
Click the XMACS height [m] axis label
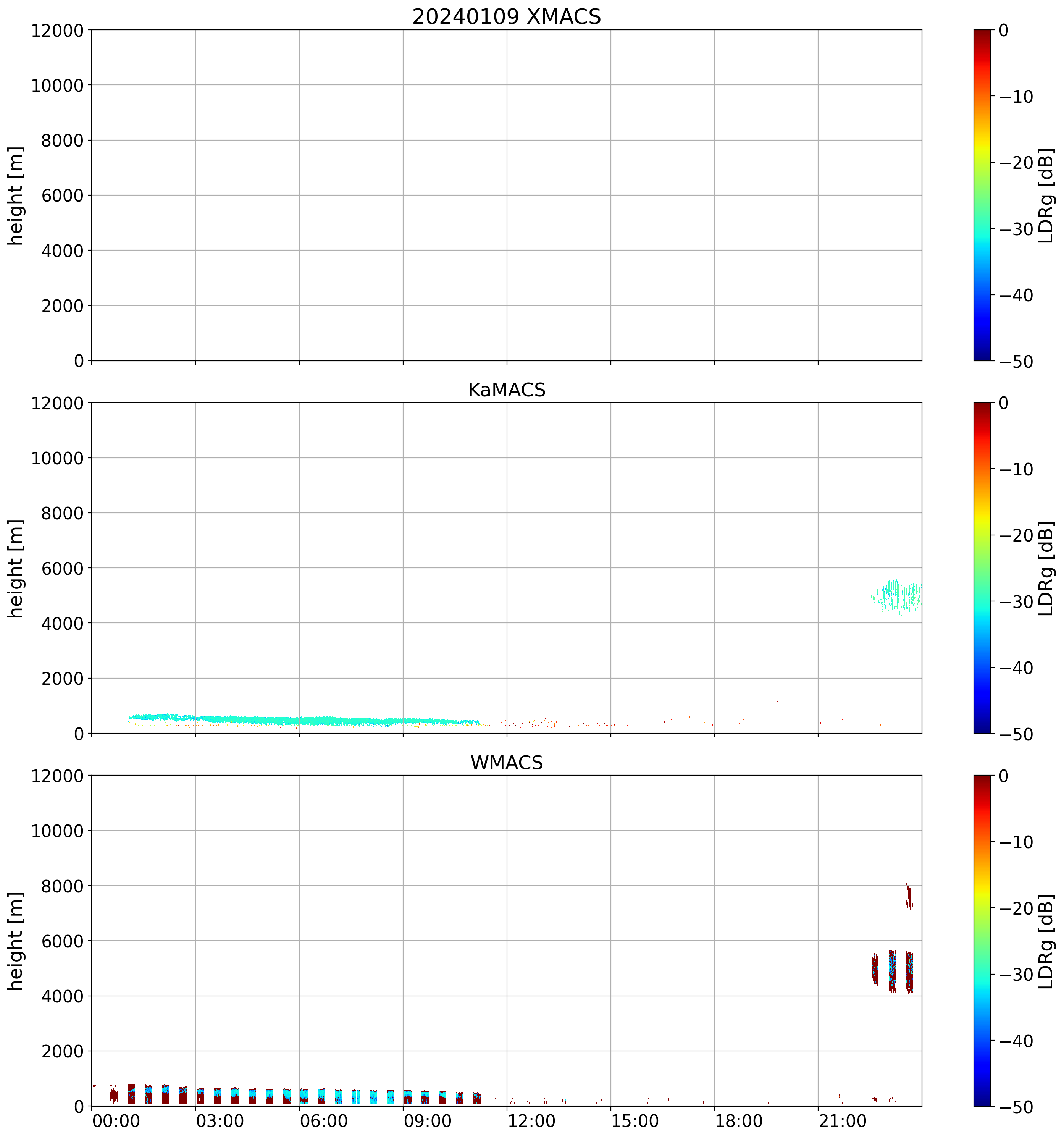16,195
